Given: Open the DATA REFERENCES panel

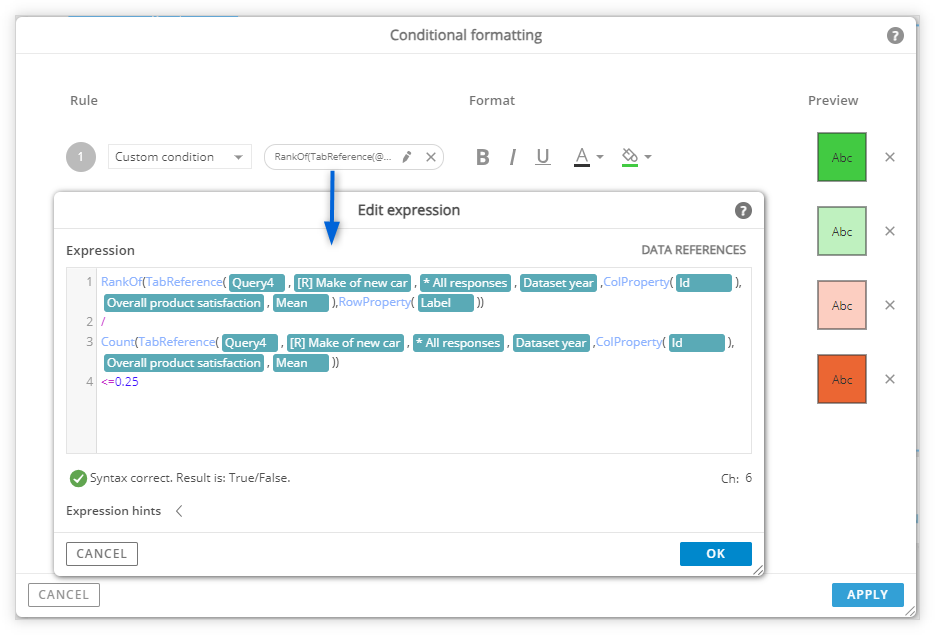Looking at the screenshot, I should coord(693,250).
